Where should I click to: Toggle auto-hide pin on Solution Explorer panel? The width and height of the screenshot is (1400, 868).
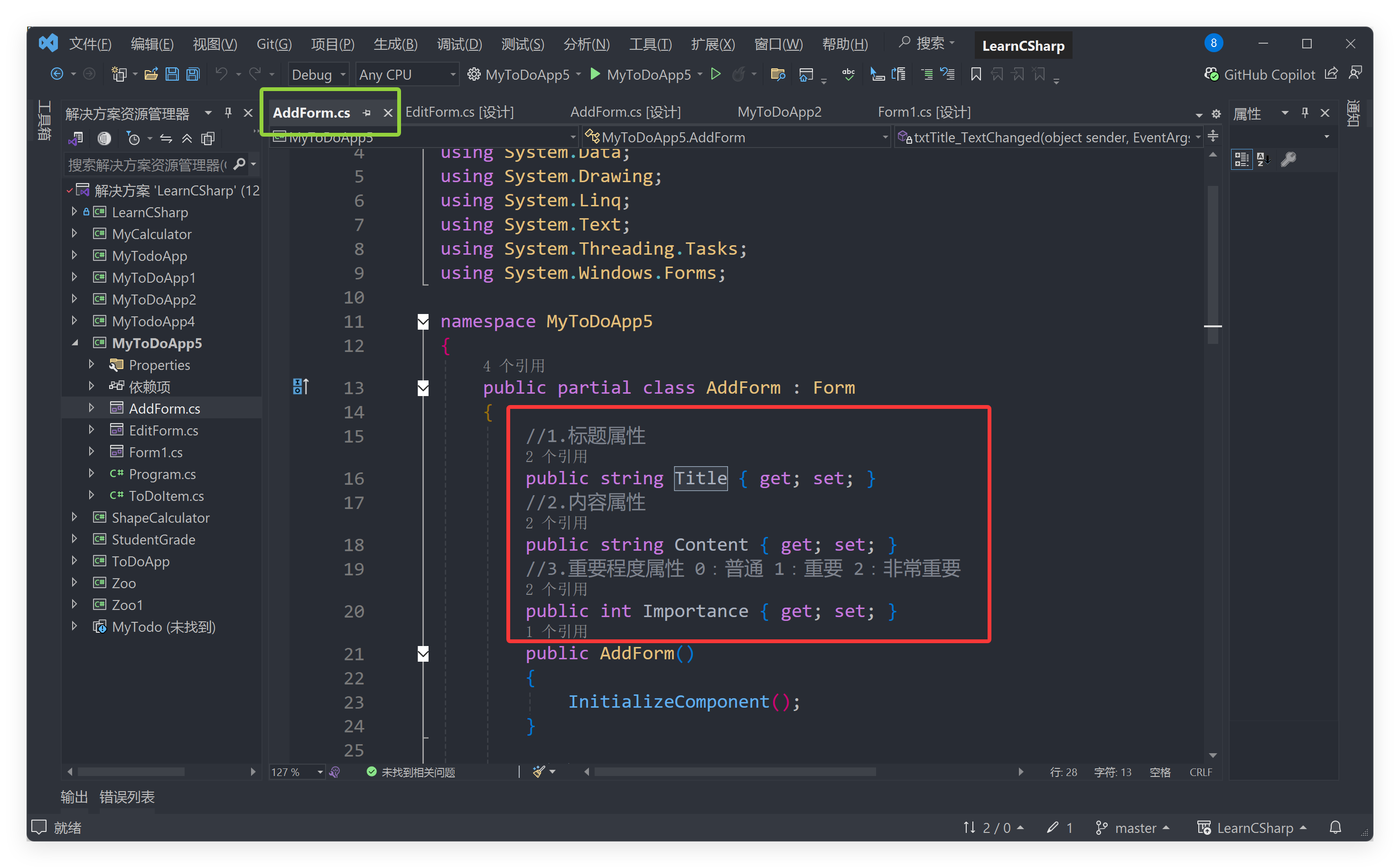click(x=228, y=113)
